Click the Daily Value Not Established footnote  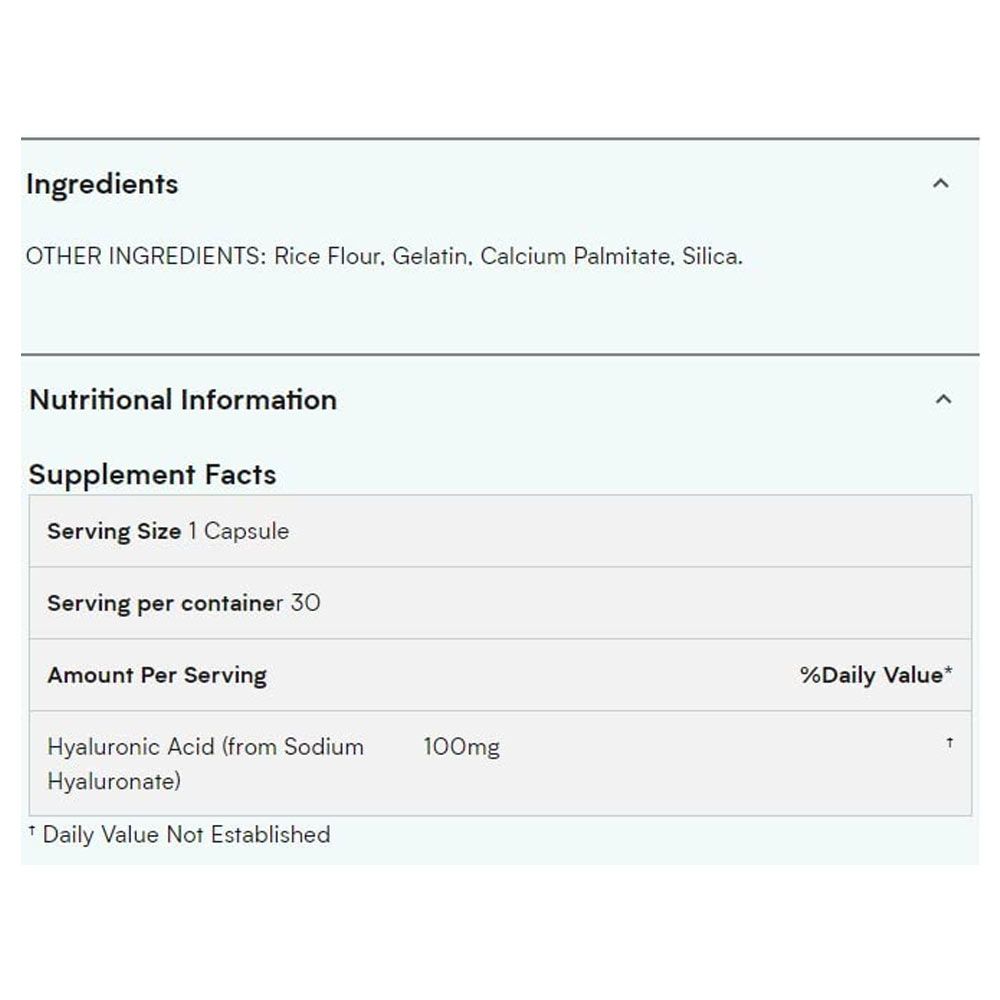point(180,834)
